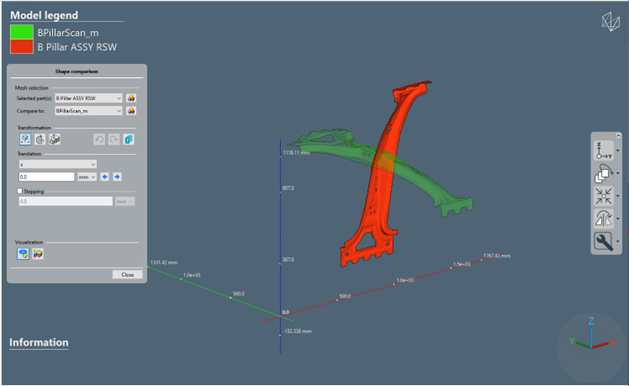
Task: Click the mirror/flip view icon
Action: click(604, 219)
